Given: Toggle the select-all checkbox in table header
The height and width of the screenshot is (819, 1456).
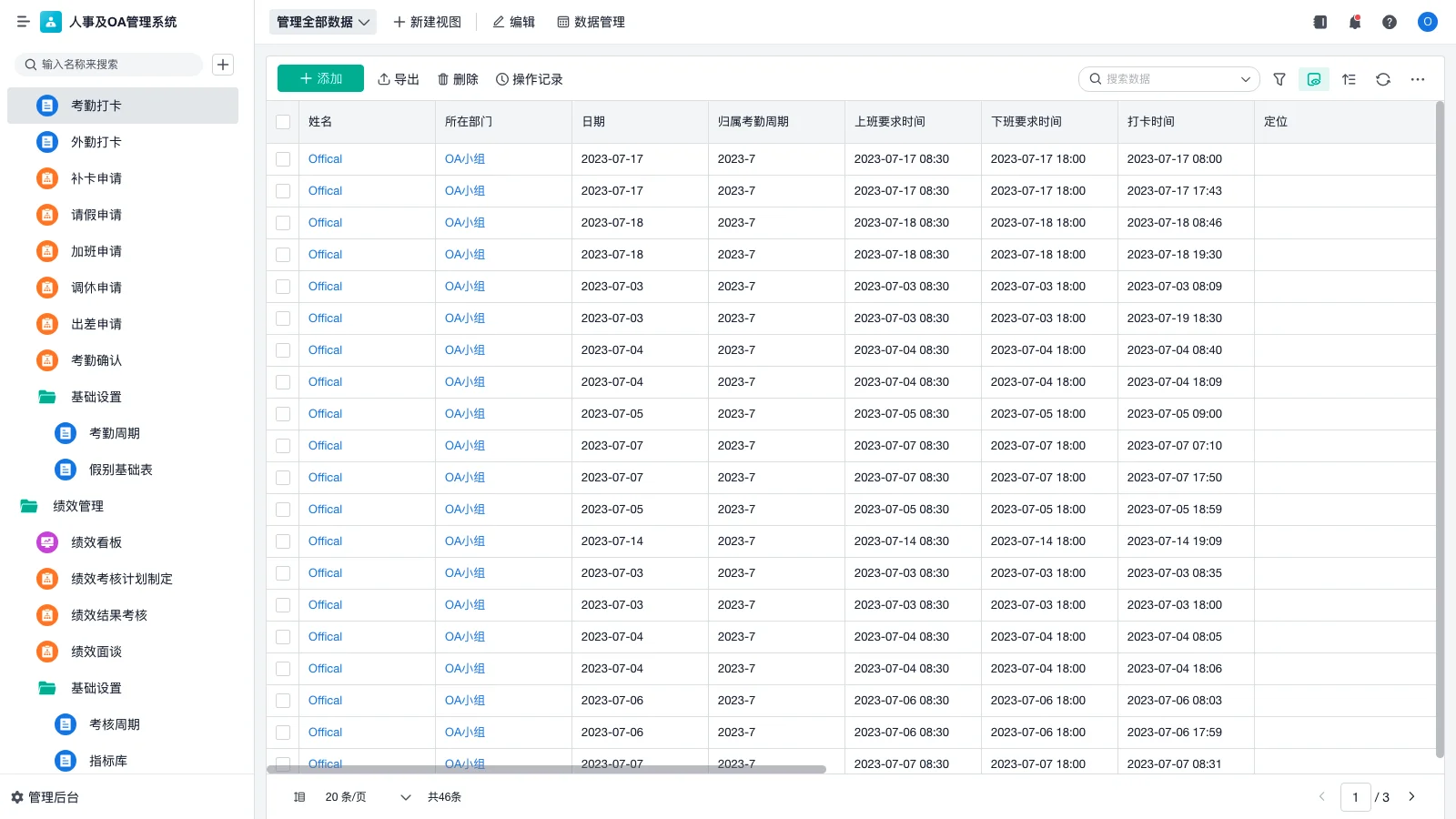Looking at the screenshot, I should coord(283,122).
